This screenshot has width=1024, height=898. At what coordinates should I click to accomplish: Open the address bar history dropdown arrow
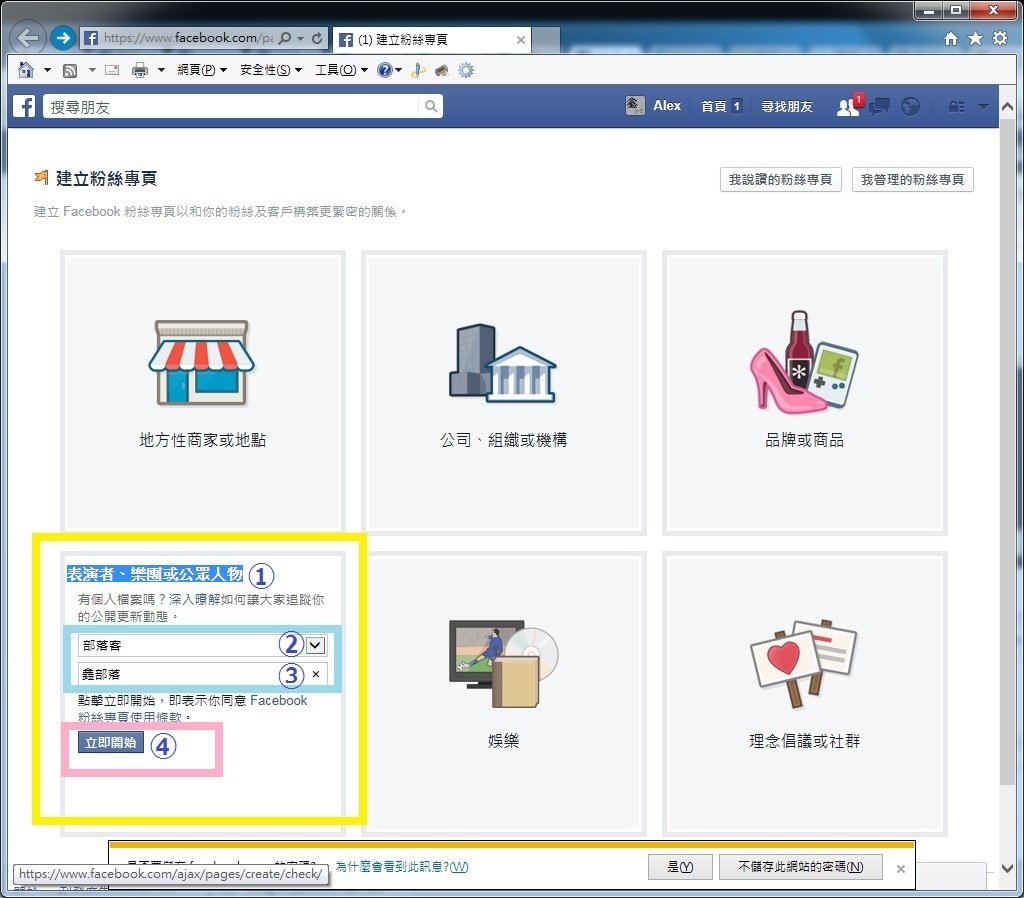(x=300, y=39)
